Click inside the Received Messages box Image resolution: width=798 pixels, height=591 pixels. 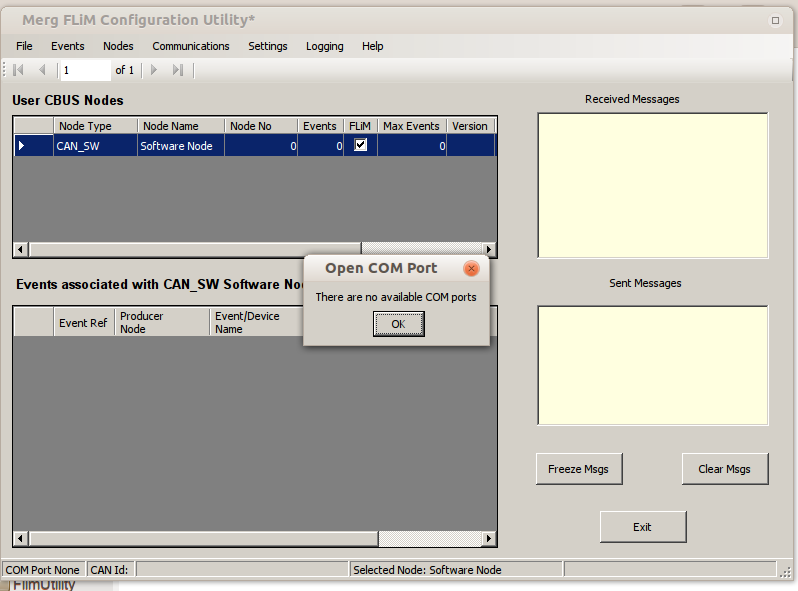(653, 185)
